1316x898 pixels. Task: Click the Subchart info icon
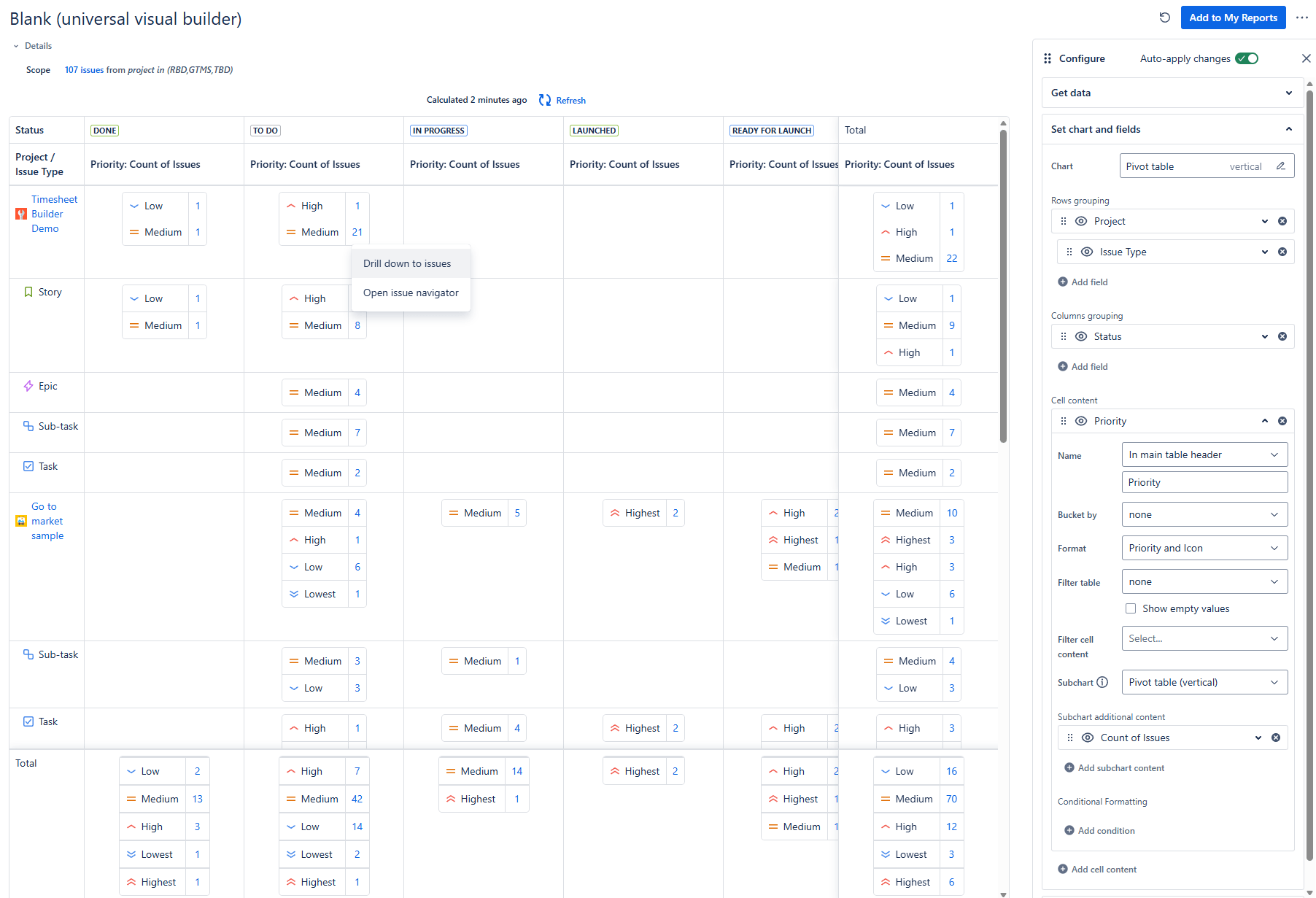tap(1102, 682)
